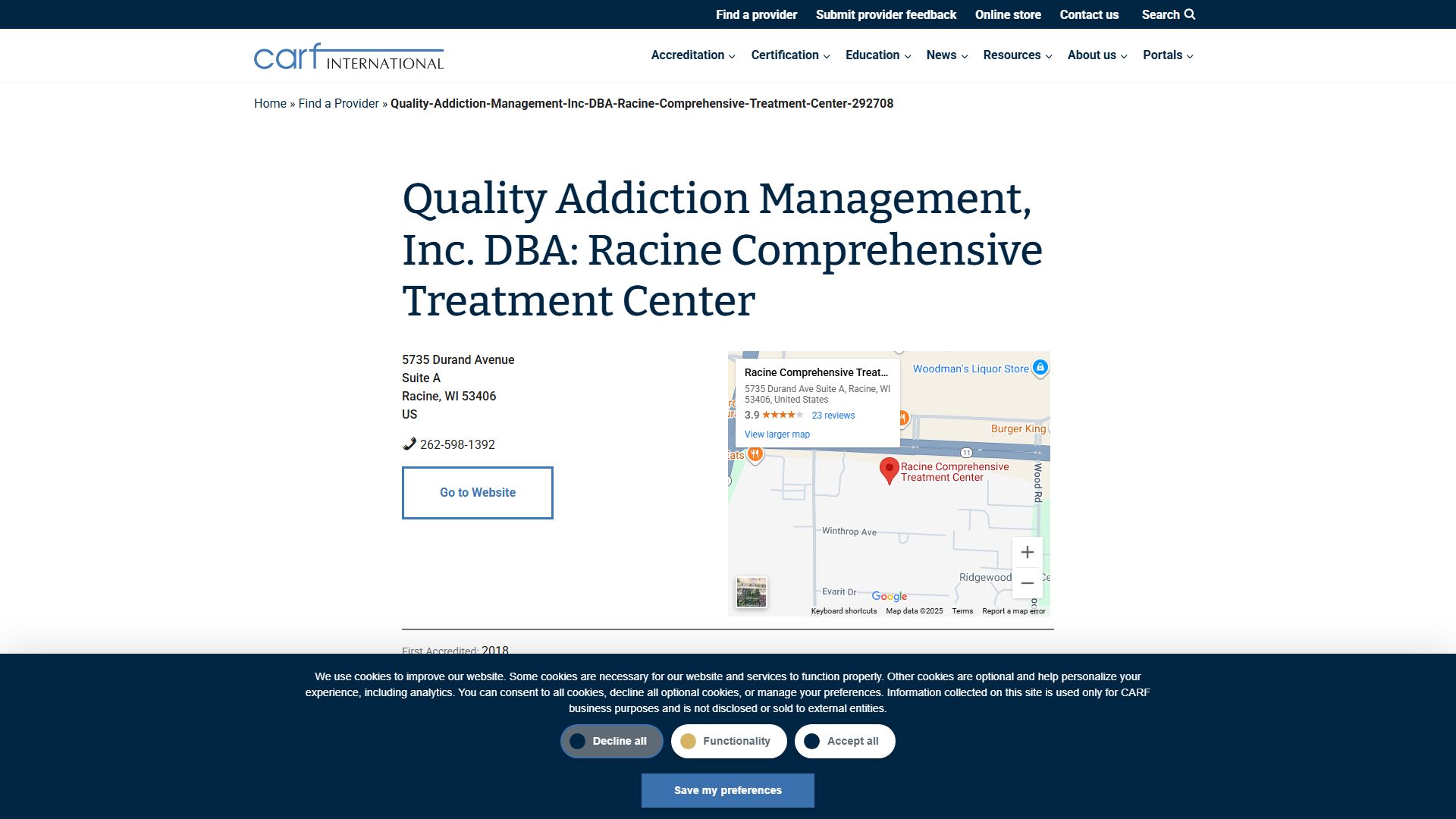Toggle satellite imagery thumbnail on map
Image resolution: width=1456 pixels, height=819 pixels.
752,592
